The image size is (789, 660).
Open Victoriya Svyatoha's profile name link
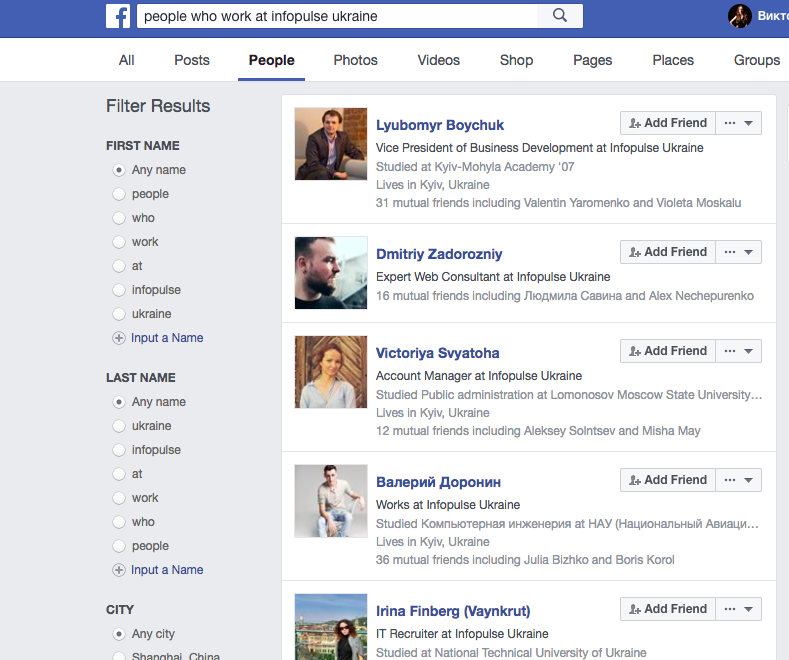437,353
